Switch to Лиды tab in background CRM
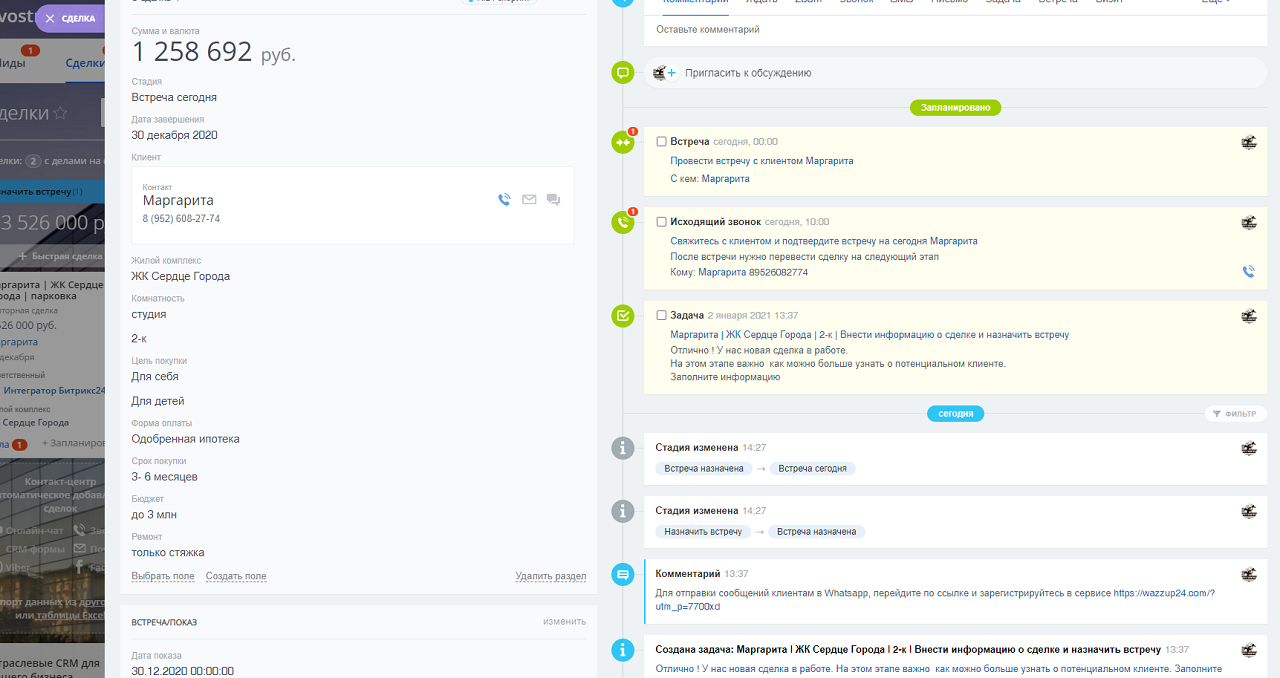This screenshot has width=1280, height=678. [13, 63]
